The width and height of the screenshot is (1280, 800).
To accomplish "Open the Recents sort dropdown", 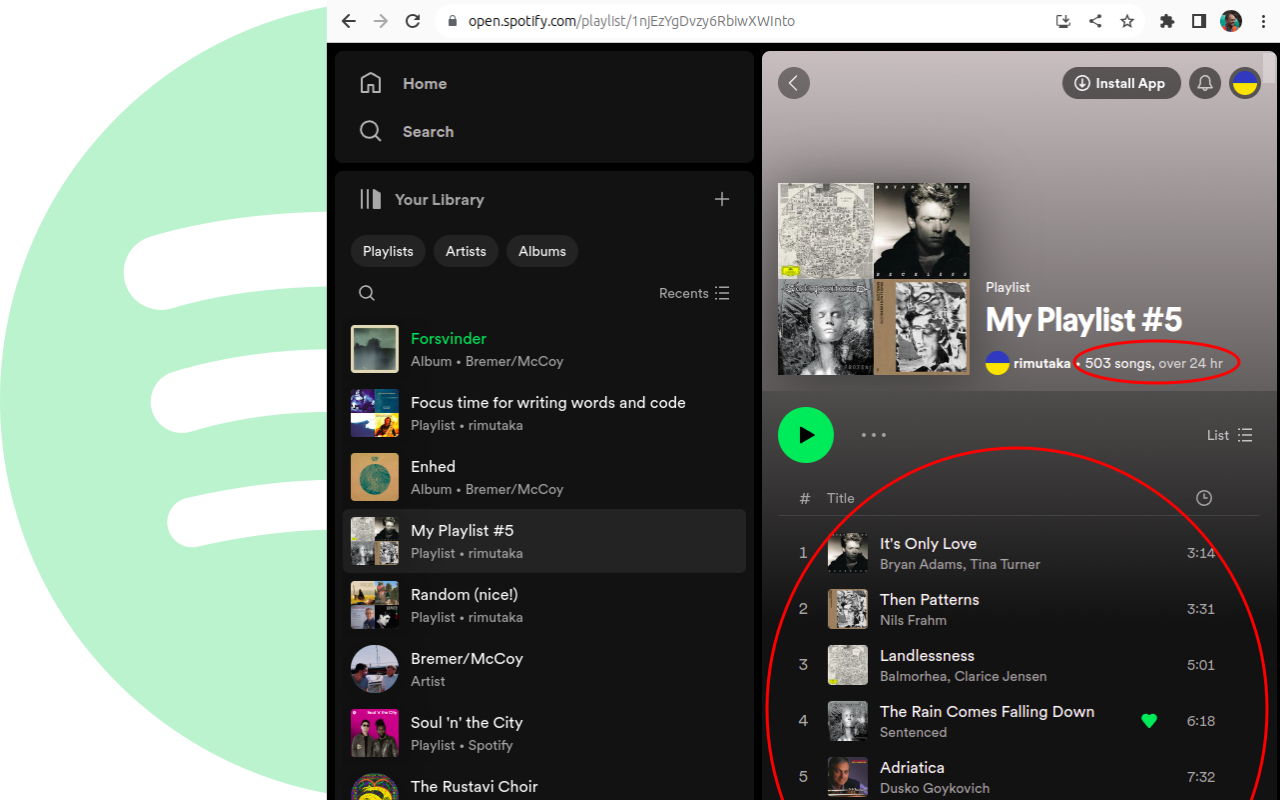I will [x=694, y=293].
